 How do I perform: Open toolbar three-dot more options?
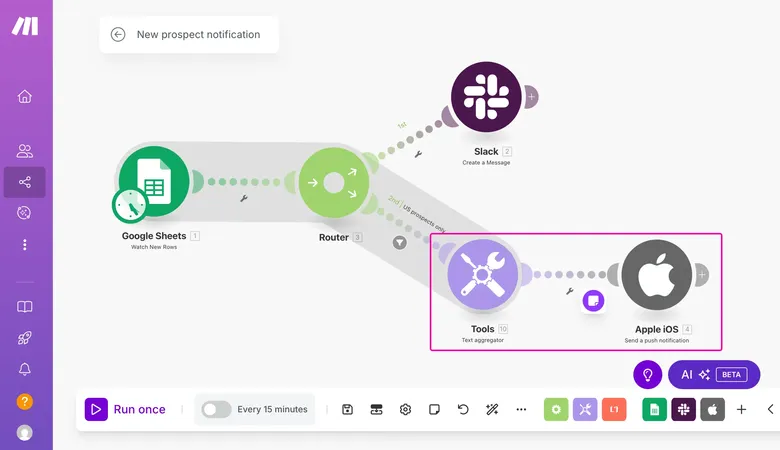pyautogui.click(x=521, y=409)
